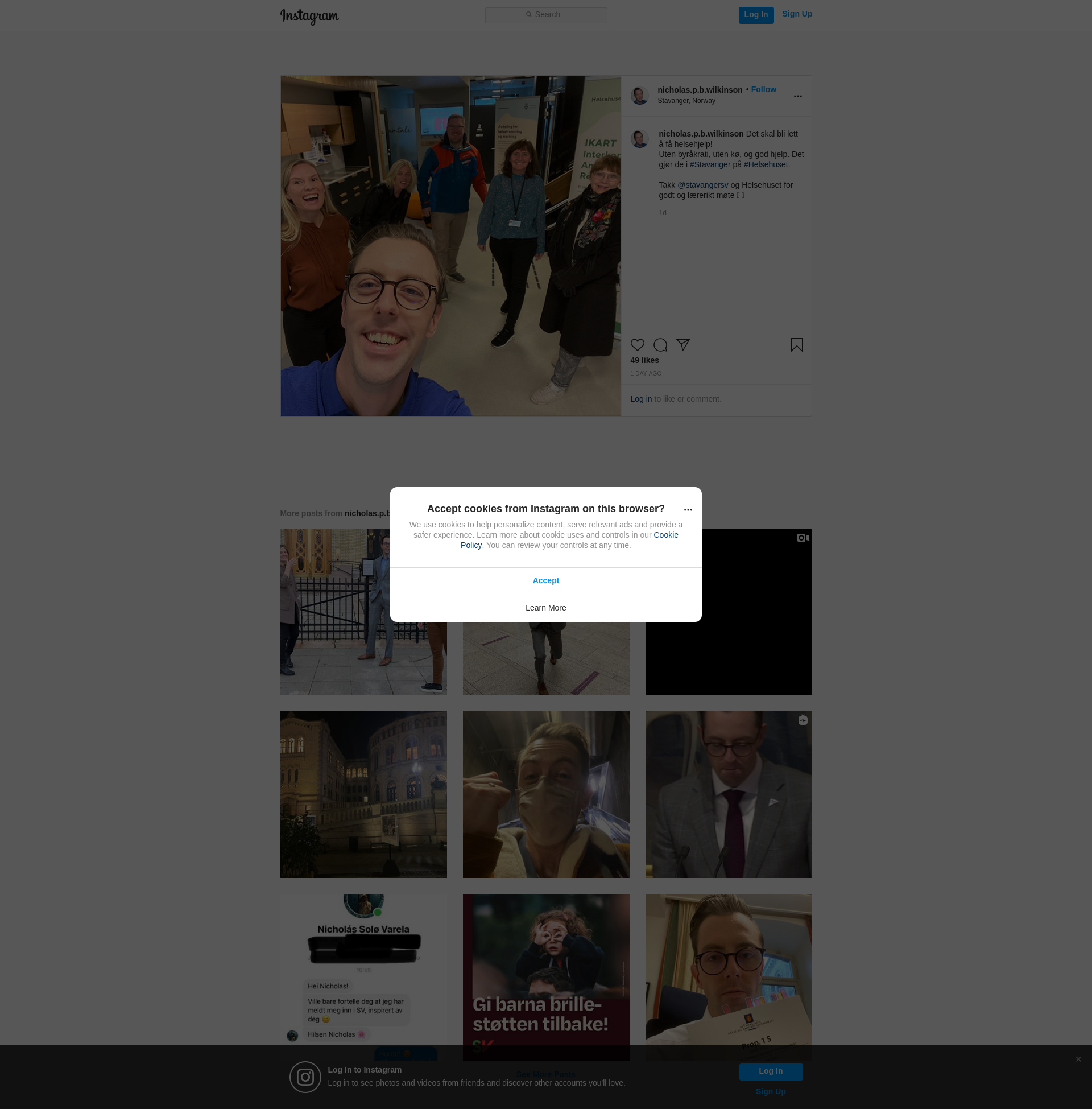Click the profile avatar in post header

coord(639,96)
